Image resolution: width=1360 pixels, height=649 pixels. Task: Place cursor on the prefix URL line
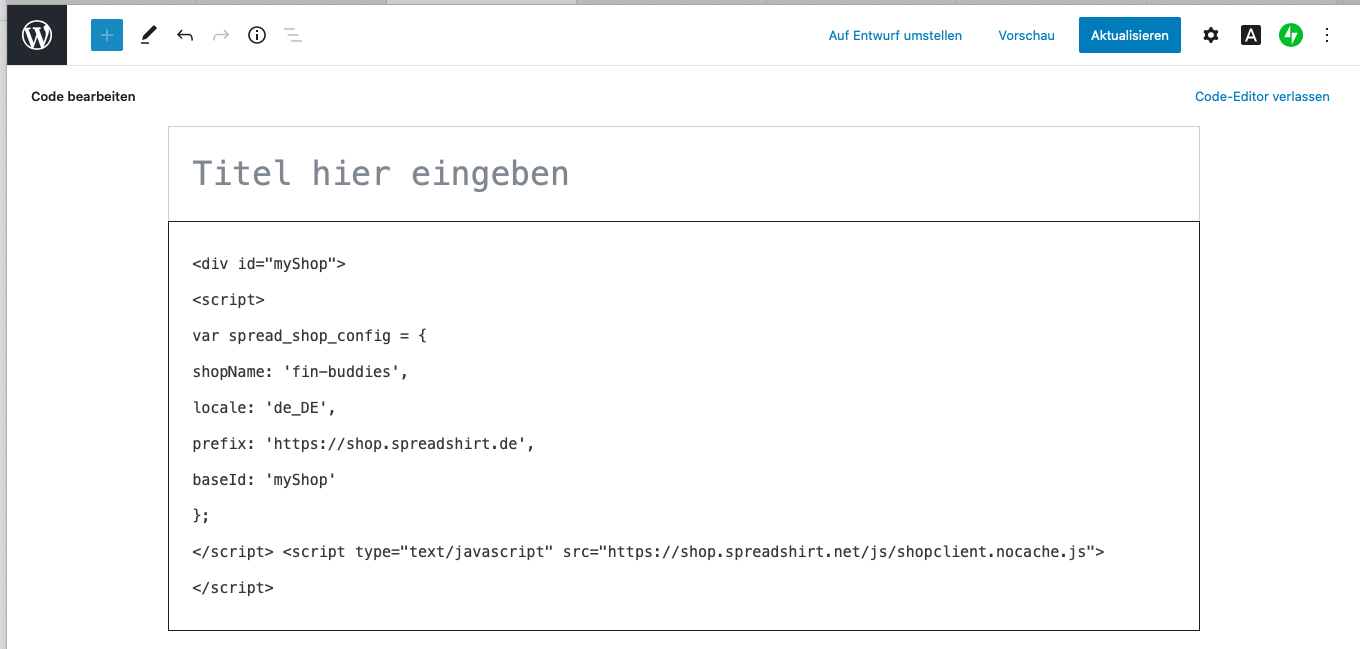(363, 444)
